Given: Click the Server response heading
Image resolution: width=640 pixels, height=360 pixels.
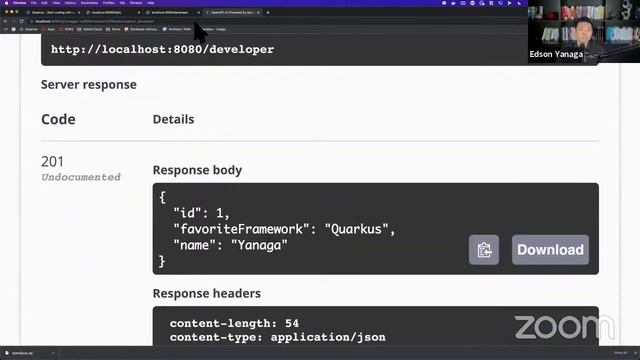Looking at the screenshot, I should 89,84.
